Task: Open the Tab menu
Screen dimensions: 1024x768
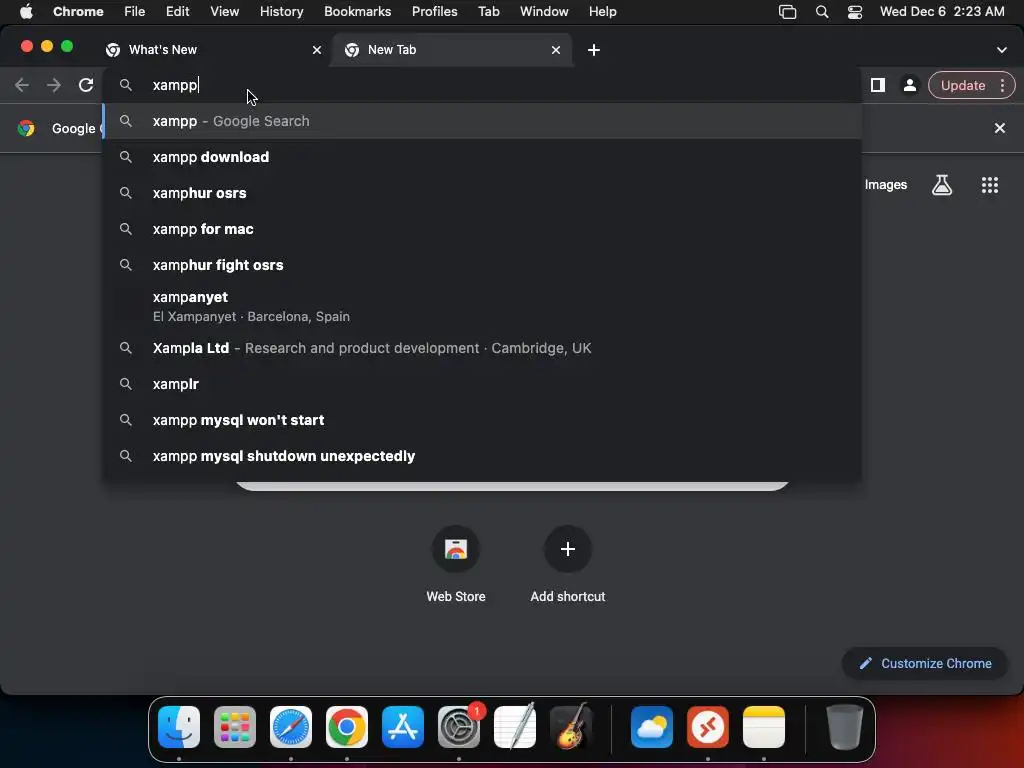Action: pos(488,12)
